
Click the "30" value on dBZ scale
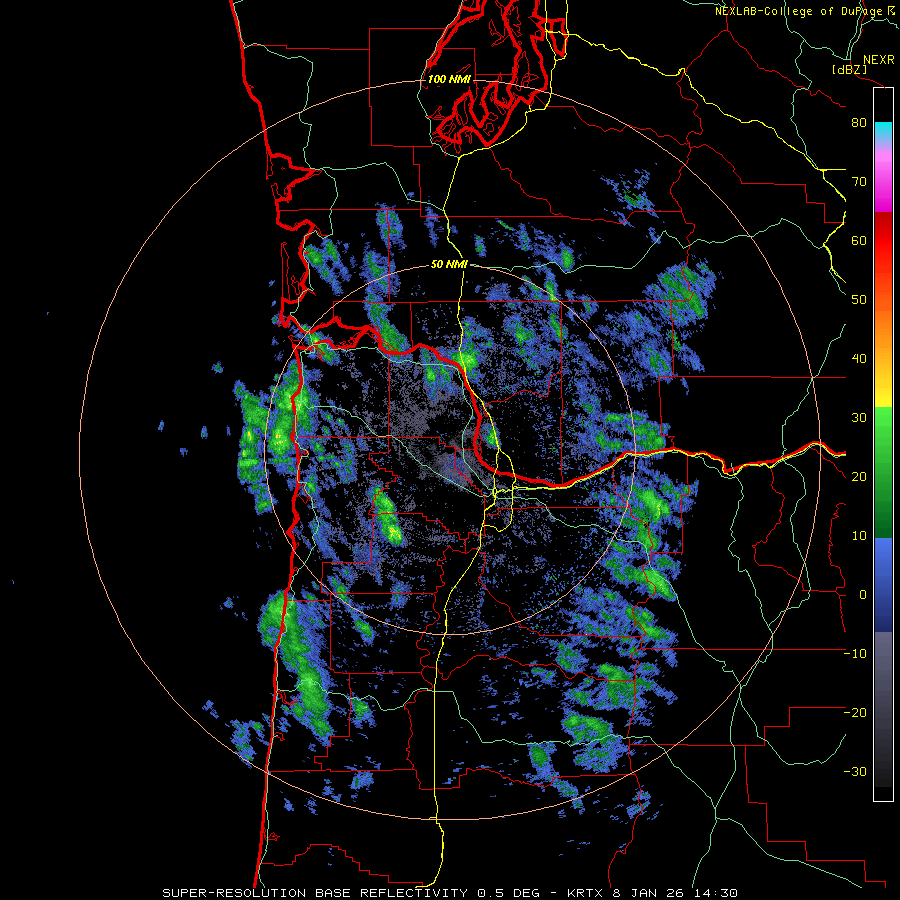tap(859, 417)
